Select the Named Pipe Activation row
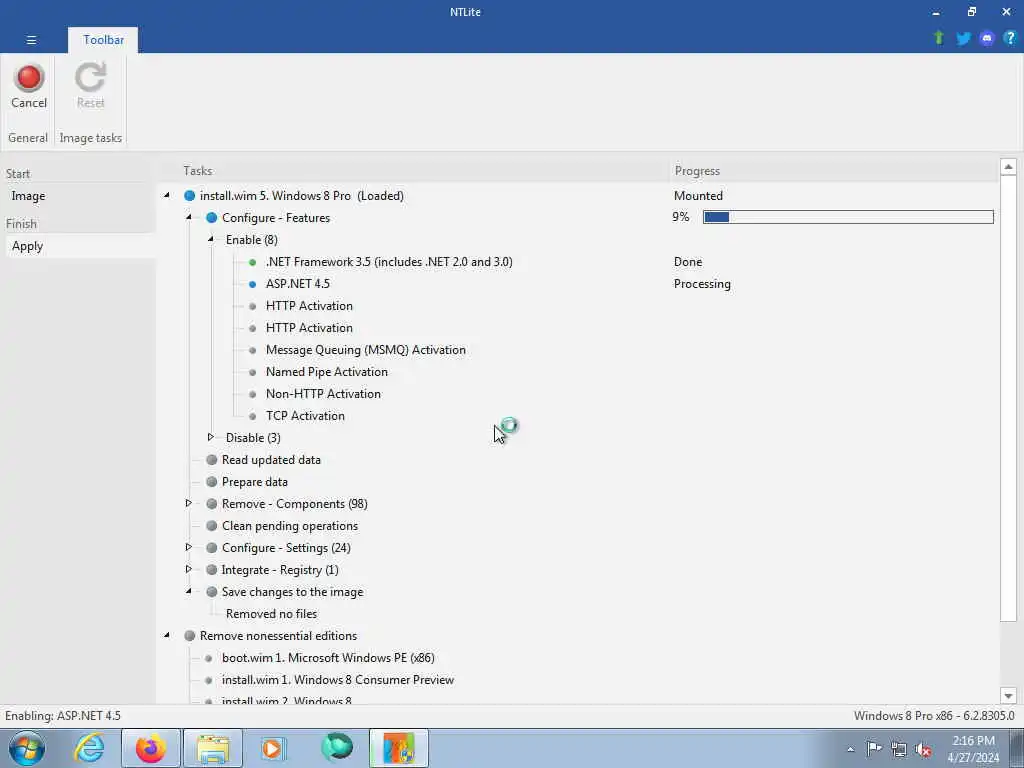Screen dimensions: 1024x768 pos(327,372)
